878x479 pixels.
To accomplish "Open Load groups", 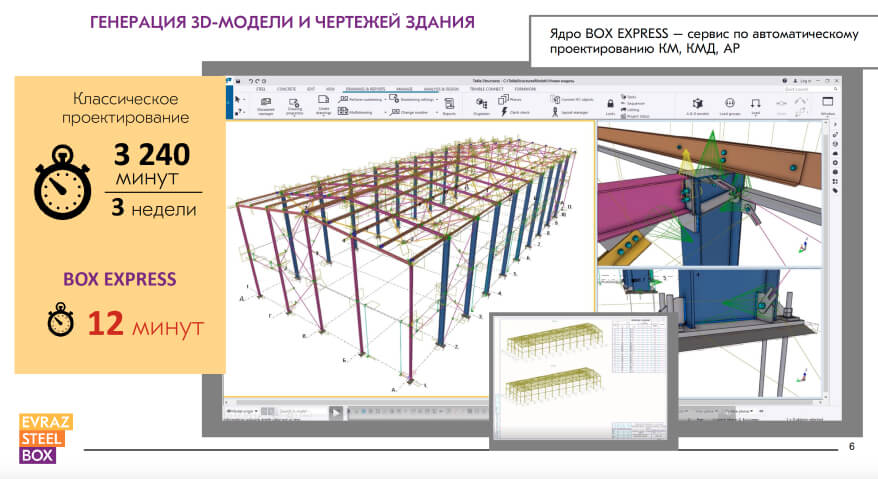I will pos(730,106).
